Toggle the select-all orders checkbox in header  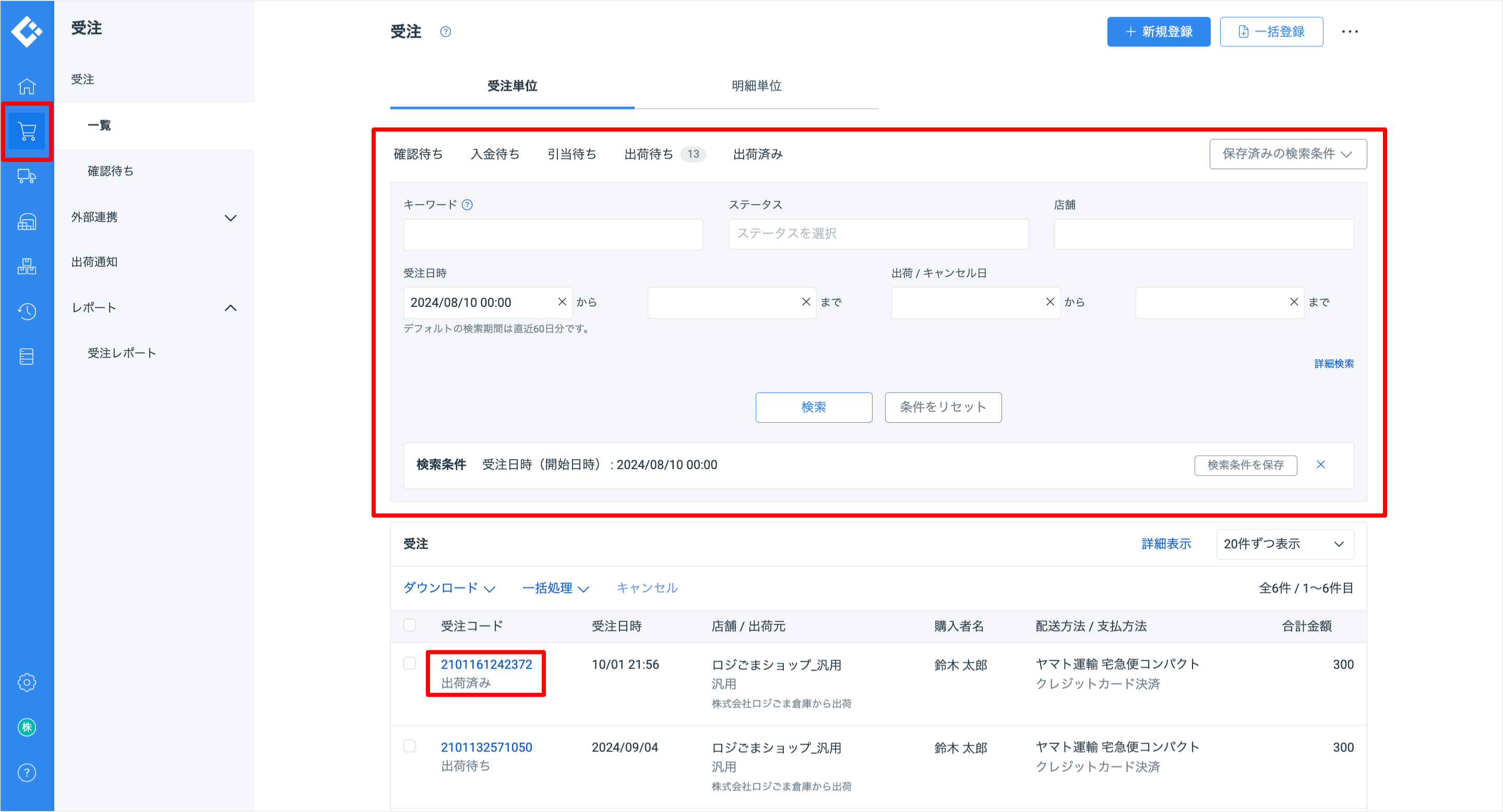(410, 625)
